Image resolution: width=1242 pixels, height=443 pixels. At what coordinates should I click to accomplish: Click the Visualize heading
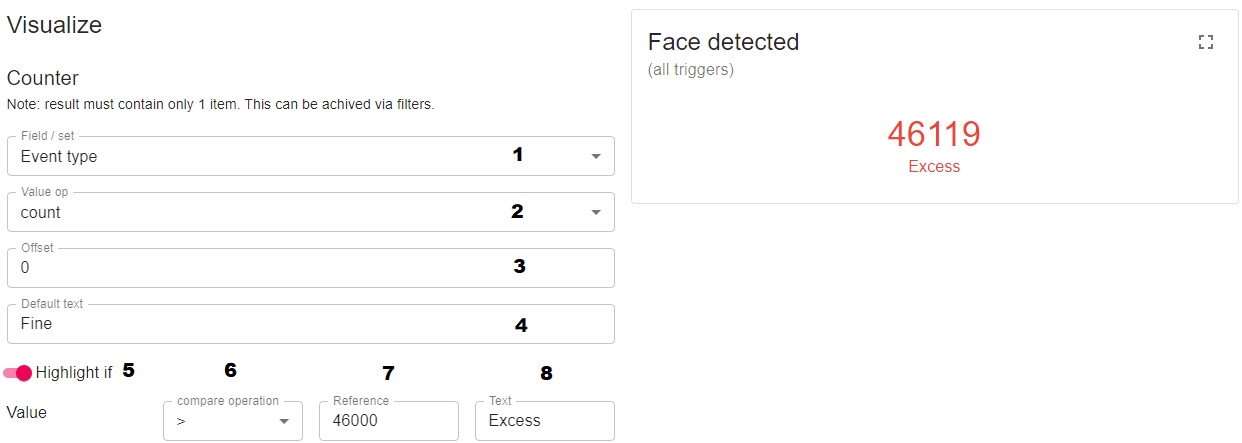point(54,25)
